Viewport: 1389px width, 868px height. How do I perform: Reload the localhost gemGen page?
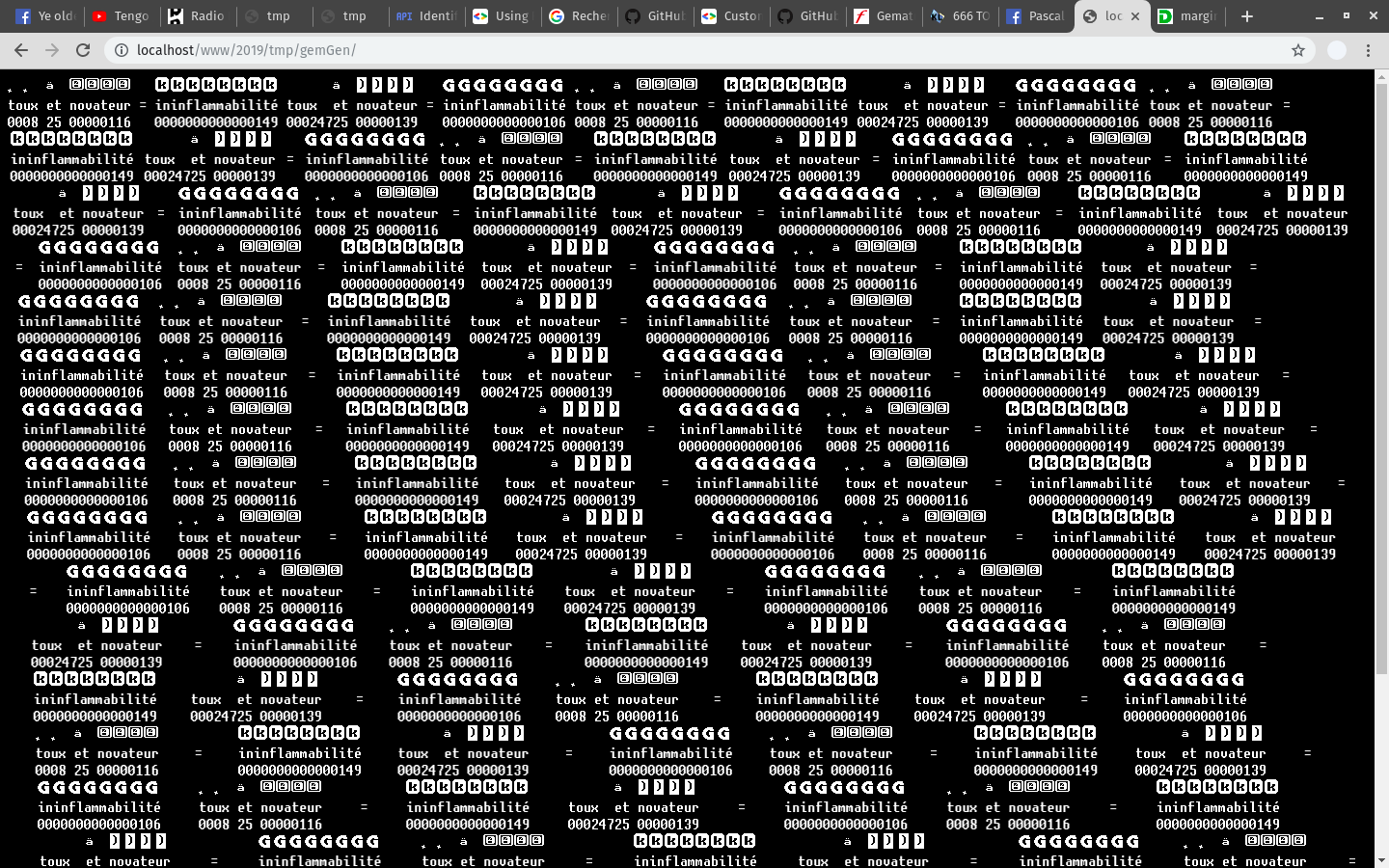coord(83,50)
